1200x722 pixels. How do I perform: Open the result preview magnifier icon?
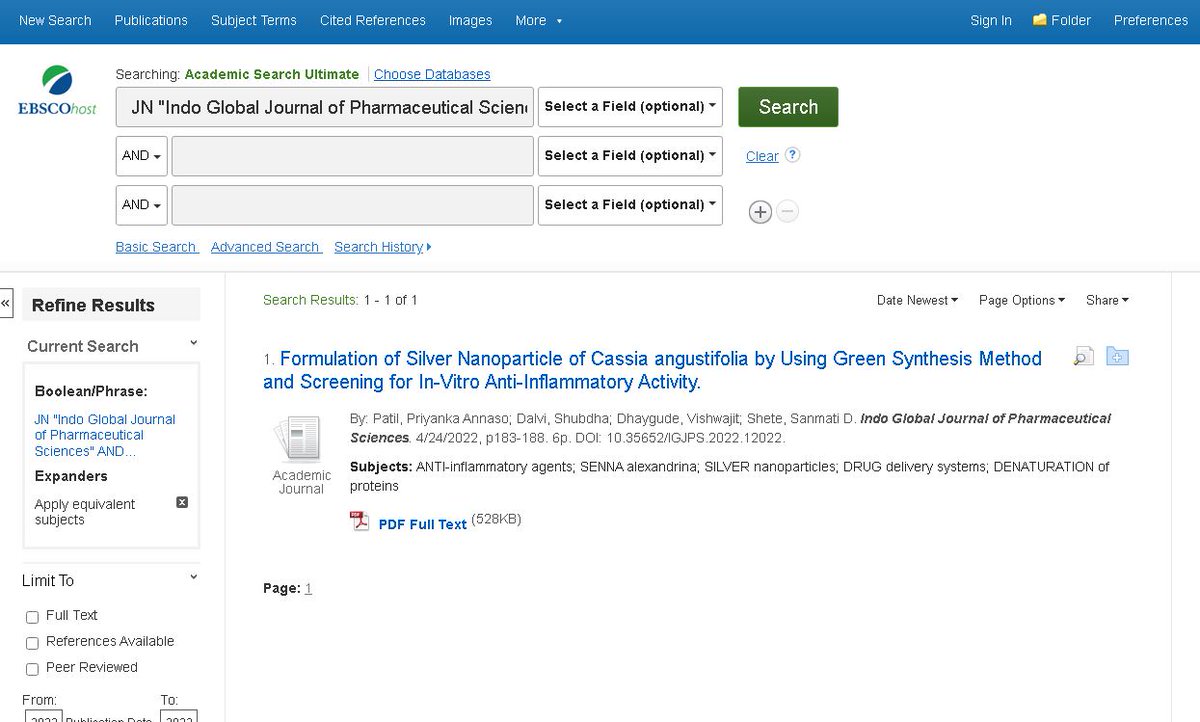click(x=1083, y=356)
